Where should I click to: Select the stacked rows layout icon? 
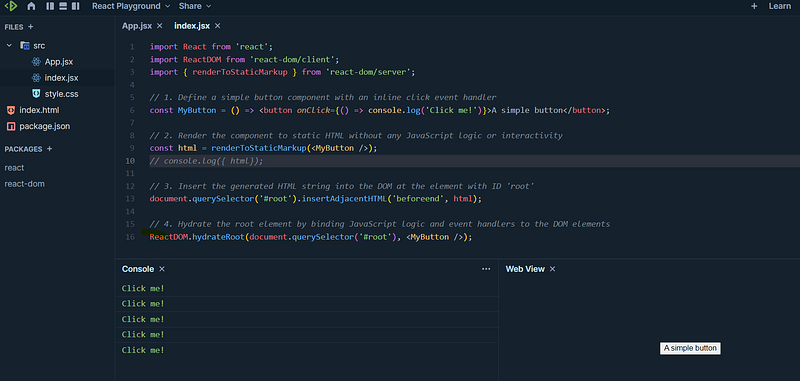[x=63, y=6]
